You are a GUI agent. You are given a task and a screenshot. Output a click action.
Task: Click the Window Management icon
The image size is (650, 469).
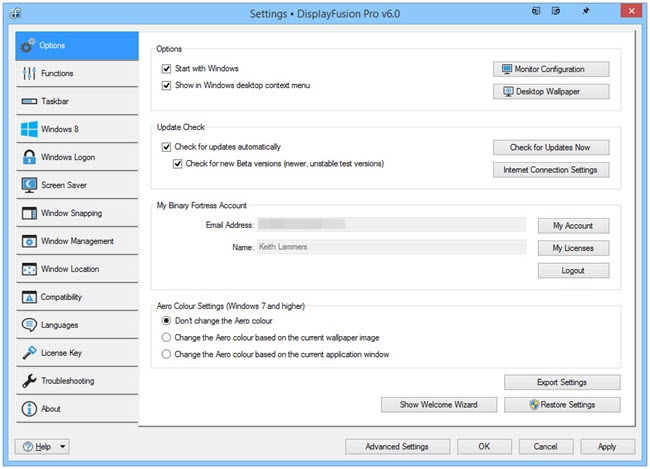pyautogui.click(x=29, y=241)
